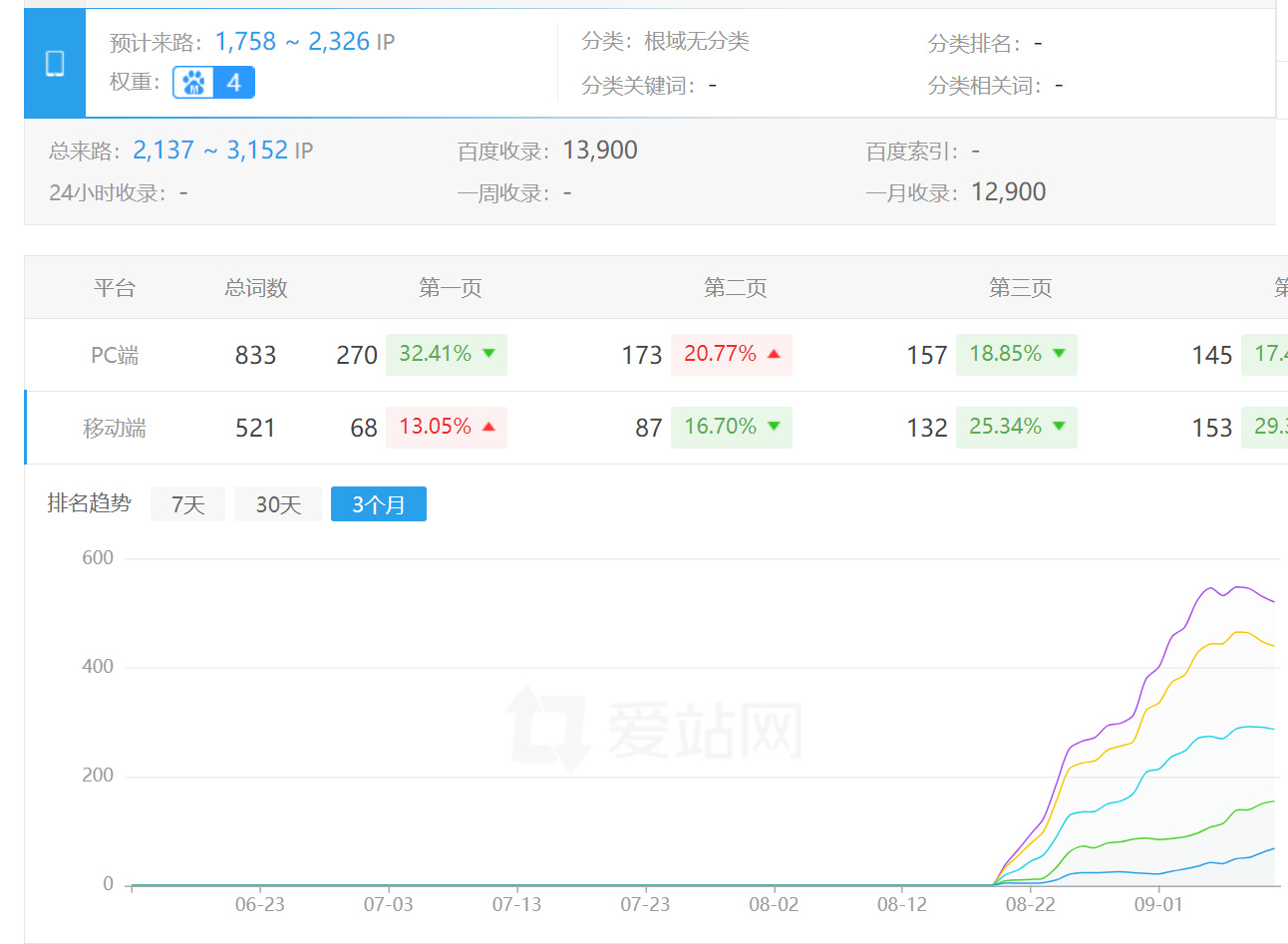
Task: Click red up arrow beside 20.77%
Action: point(774,354)
